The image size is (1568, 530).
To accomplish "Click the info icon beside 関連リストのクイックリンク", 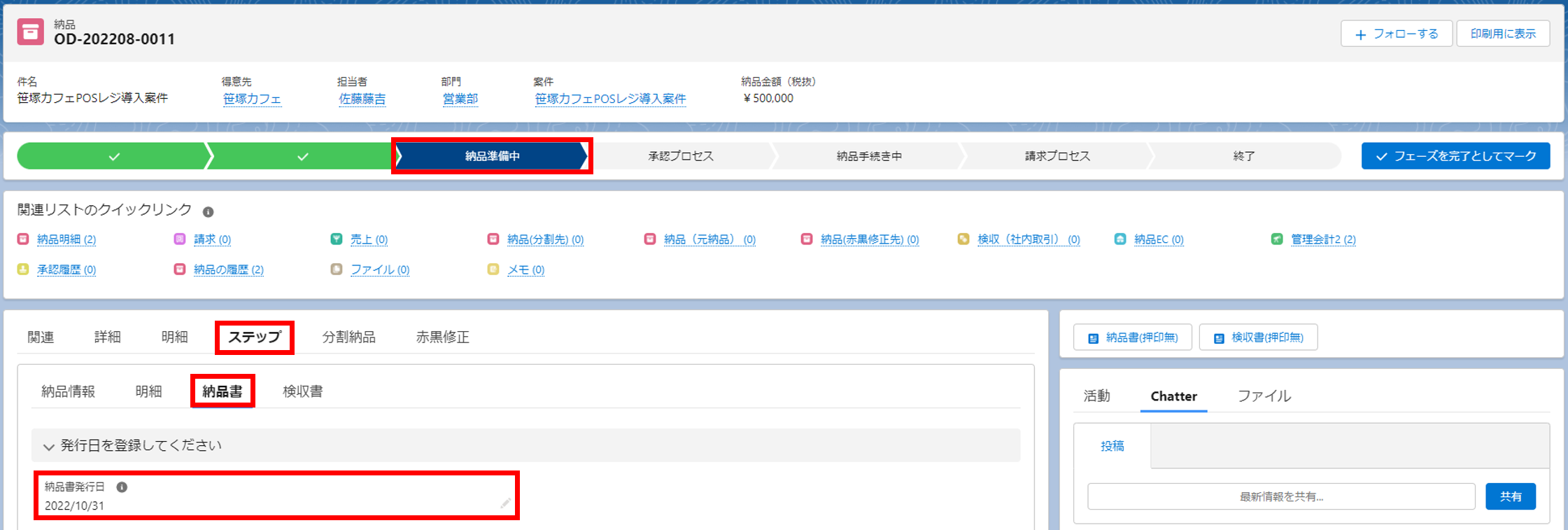I will point(208,211).
